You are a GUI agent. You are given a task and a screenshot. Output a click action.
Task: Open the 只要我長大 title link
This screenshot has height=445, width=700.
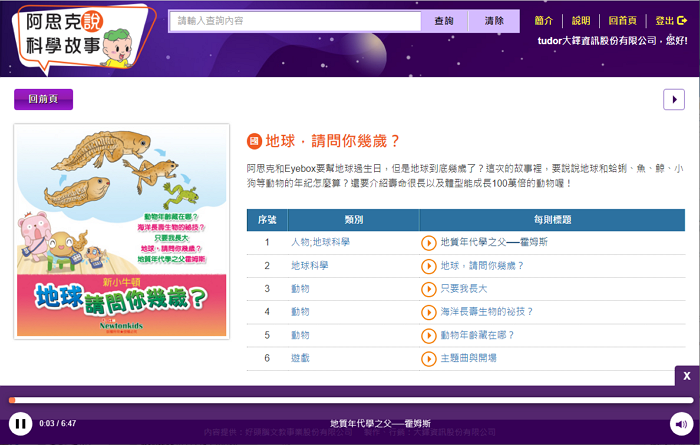pos(464,289)
